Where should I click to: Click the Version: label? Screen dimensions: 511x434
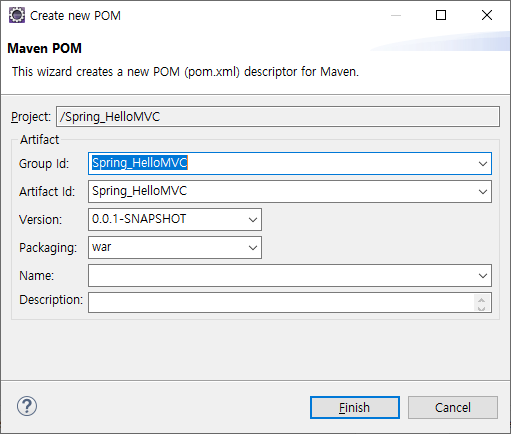[40, 220]
